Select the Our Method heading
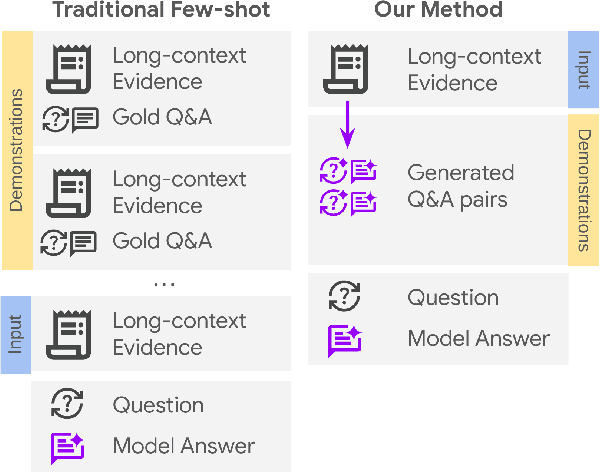Screen dimensions: 600x472 [x=438, y=12]
